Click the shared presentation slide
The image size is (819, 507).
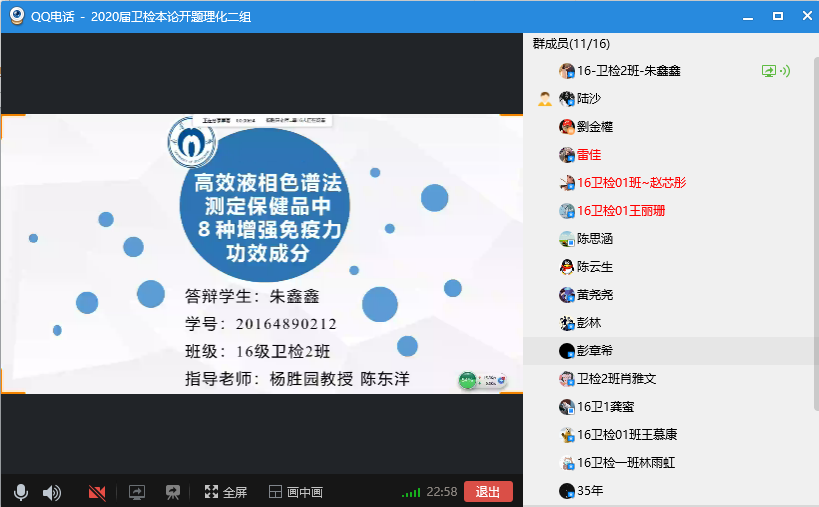click(261, 254)
